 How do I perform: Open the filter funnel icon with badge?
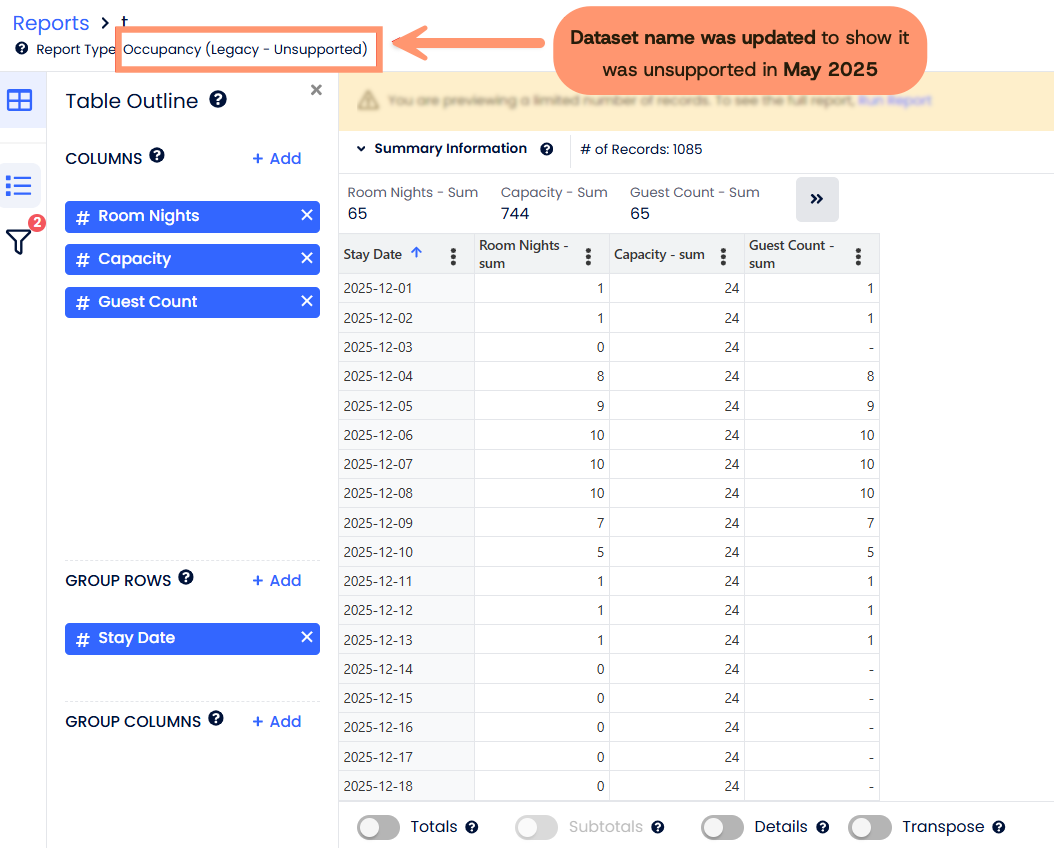coord(20,241)
